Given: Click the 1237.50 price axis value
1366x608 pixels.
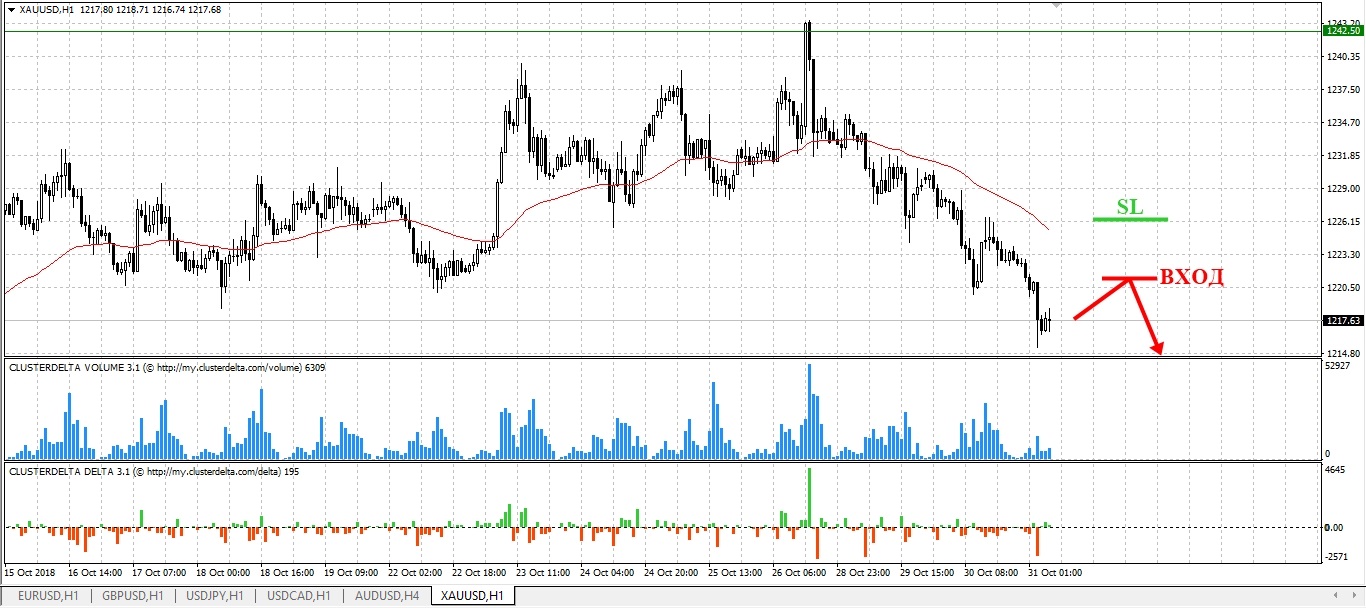Looking at the screenshot, I should click(x=1342, y=89).
